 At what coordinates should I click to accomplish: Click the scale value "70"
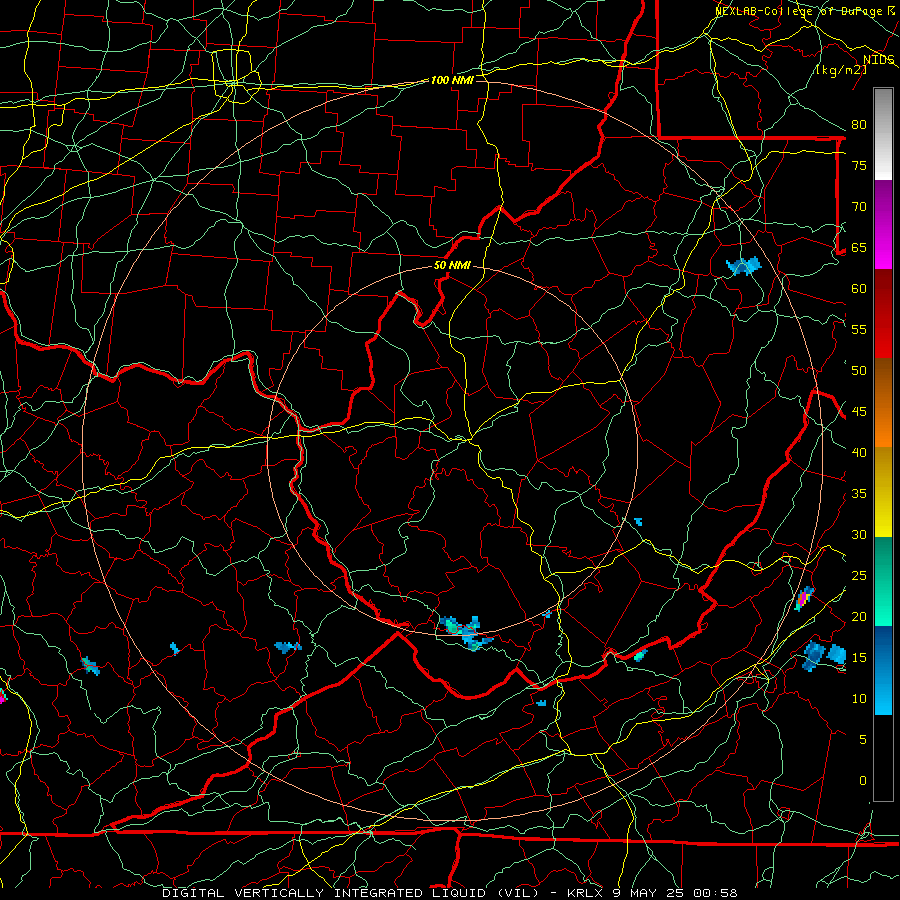859,207
